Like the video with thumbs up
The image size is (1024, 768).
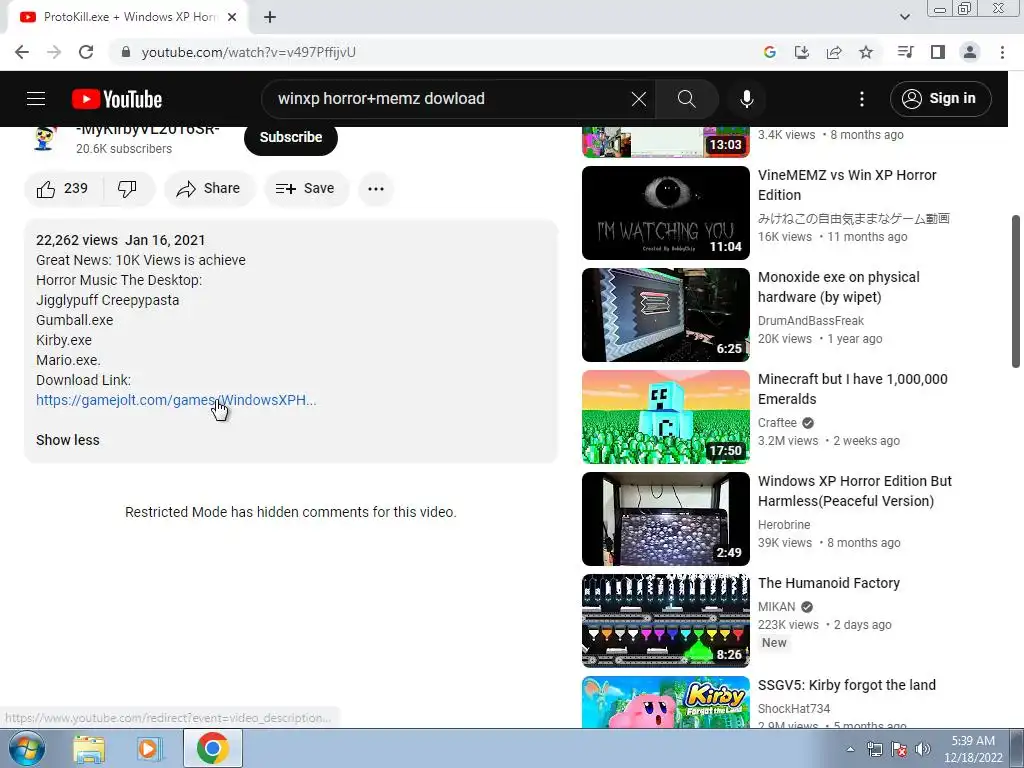[x=63, y=189]
